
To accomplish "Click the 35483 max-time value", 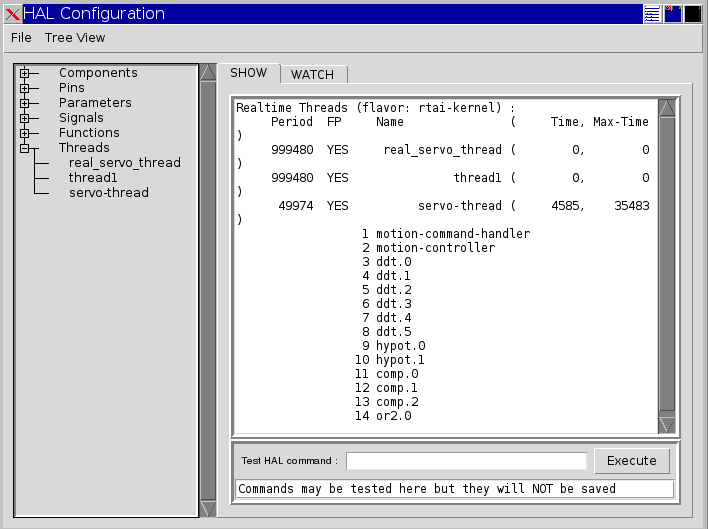I will [632, 206].
